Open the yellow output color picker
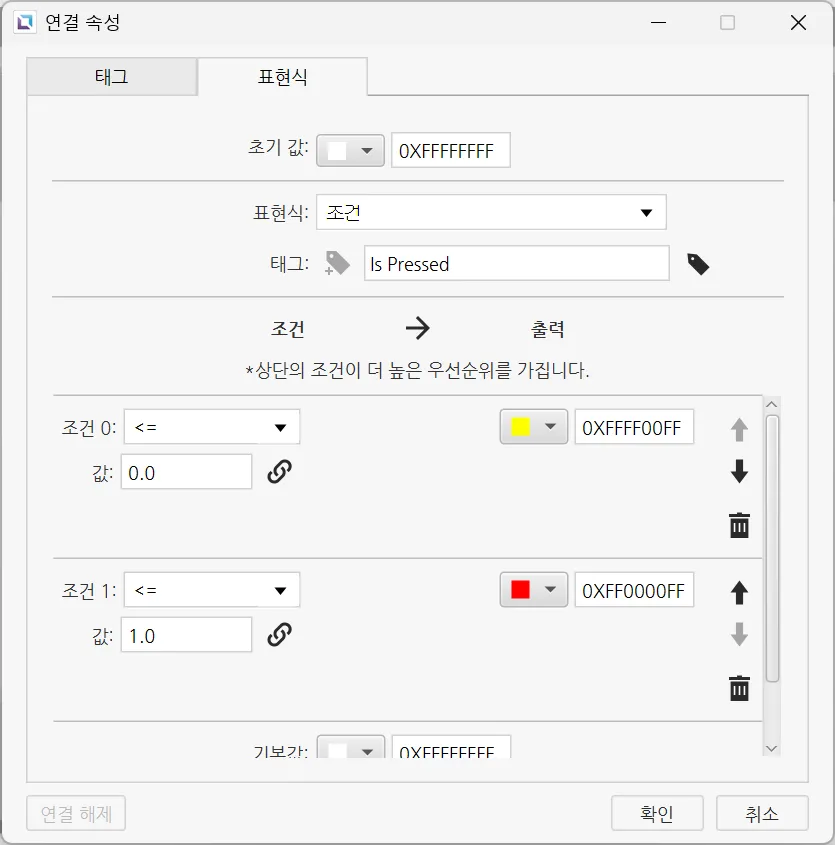Screen dimensions: 835x845 pyautogui.click(x=533, y=427)
